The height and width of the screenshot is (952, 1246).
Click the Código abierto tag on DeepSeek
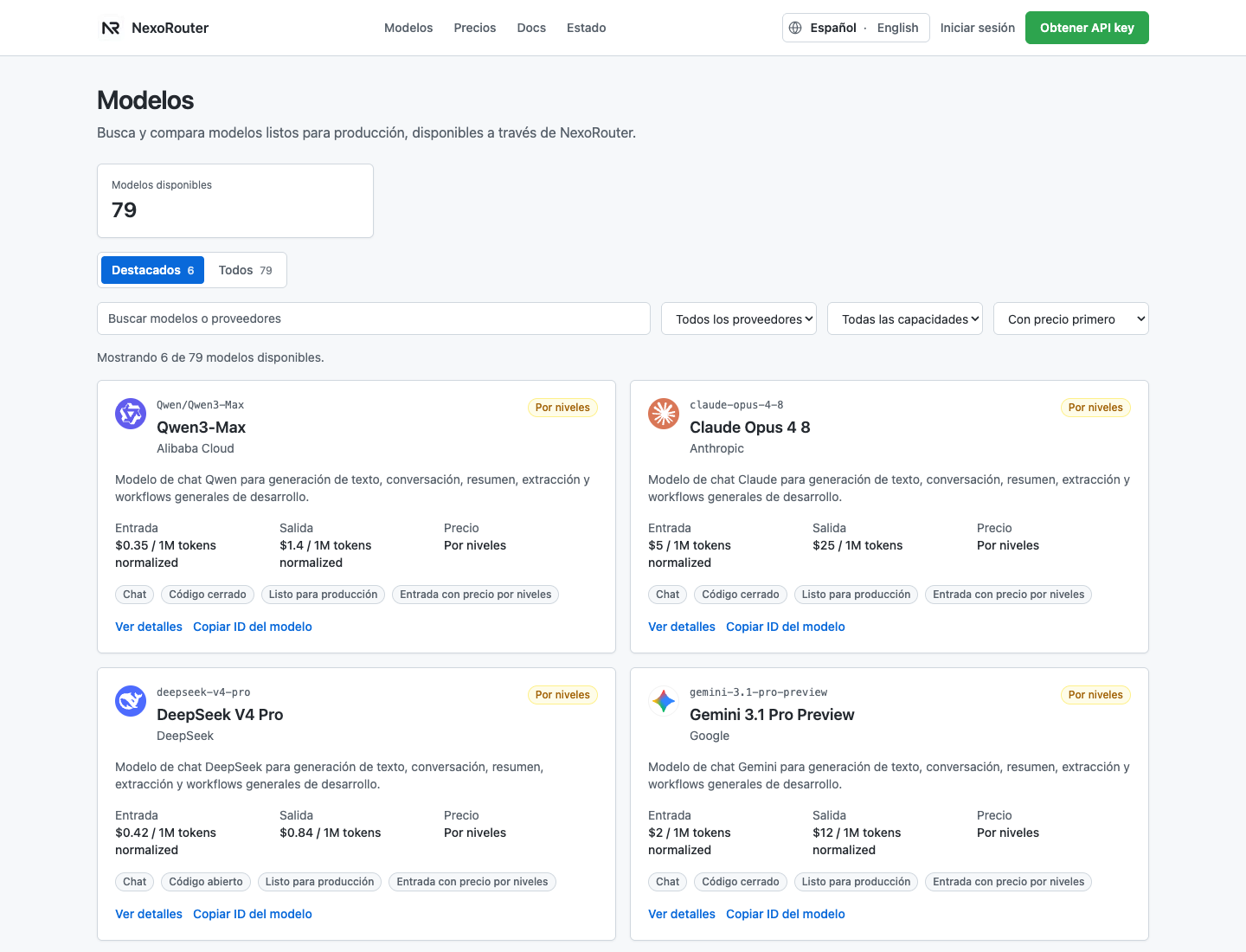pos(206,882)
